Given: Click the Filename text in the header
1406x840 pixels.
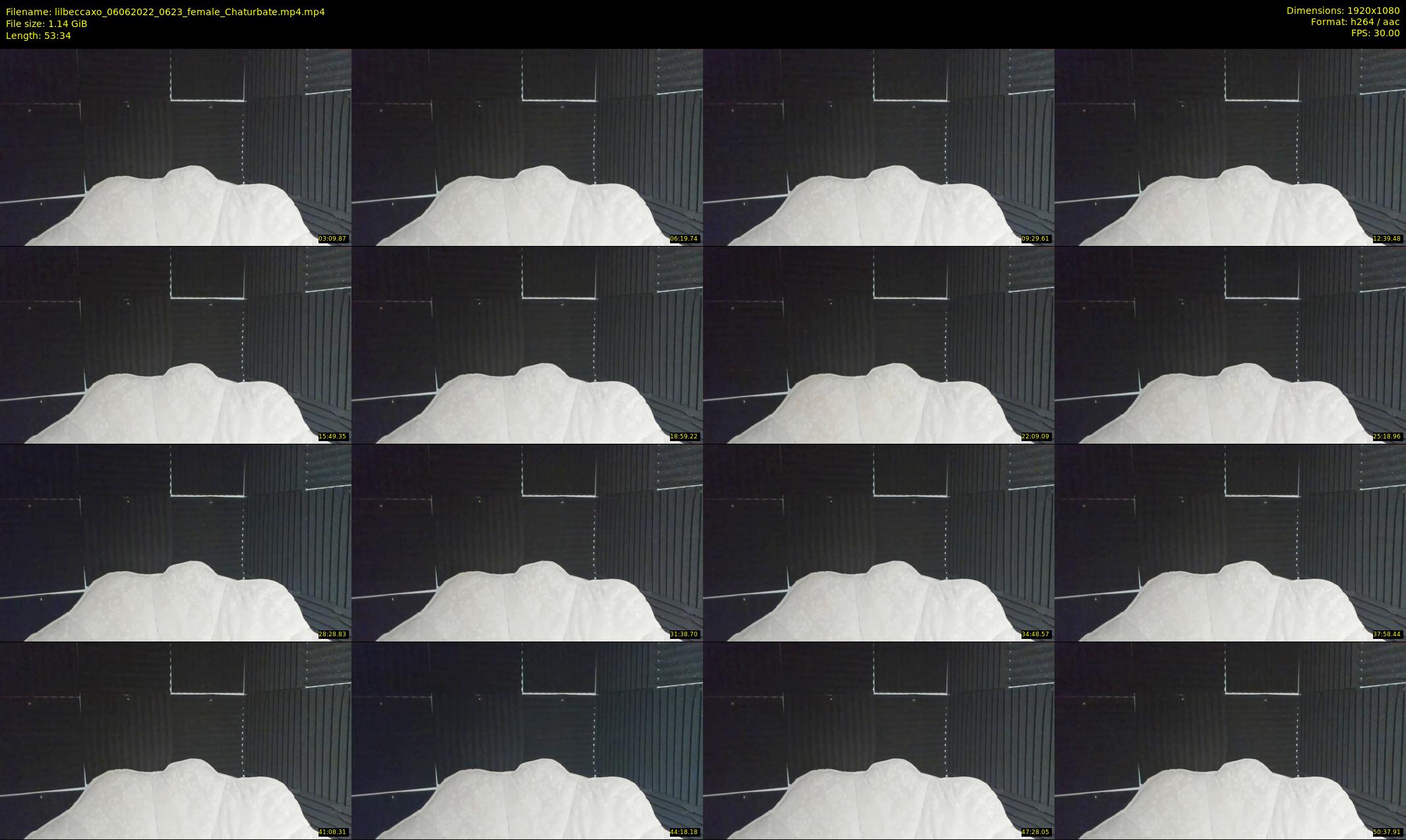Looking at the screenshot, I should (166, 12).
